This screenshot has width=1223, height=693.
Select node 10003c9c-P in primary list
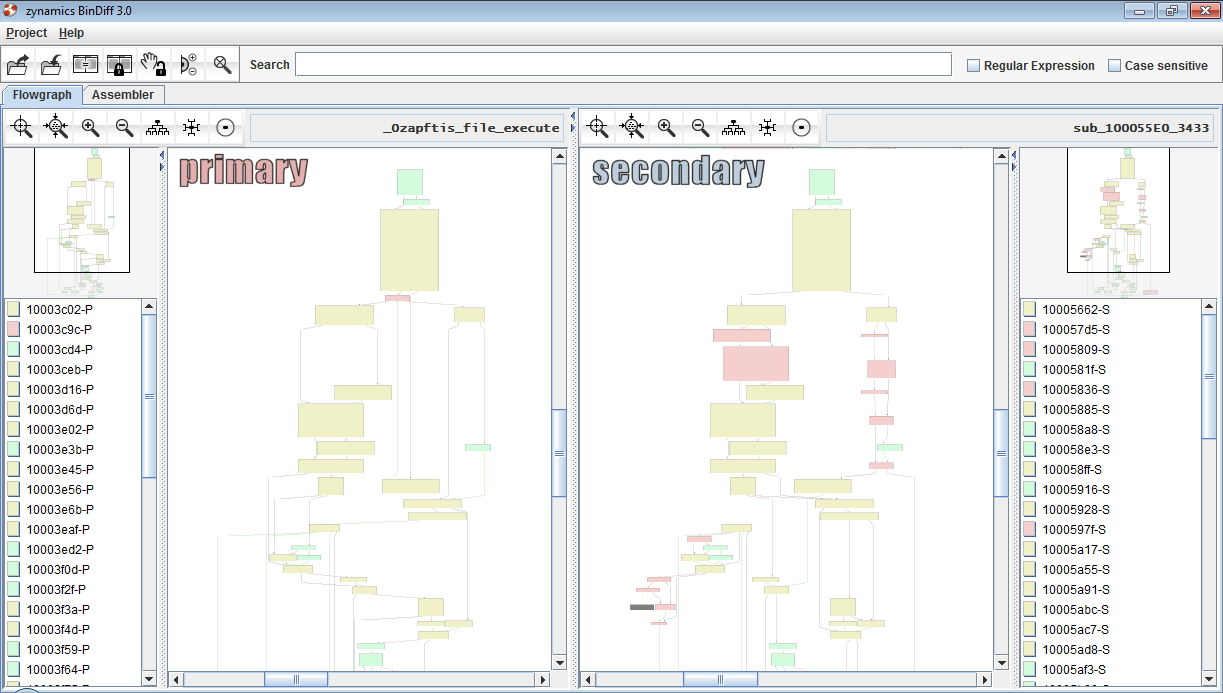pyautogui.click(x=59, y=329)
